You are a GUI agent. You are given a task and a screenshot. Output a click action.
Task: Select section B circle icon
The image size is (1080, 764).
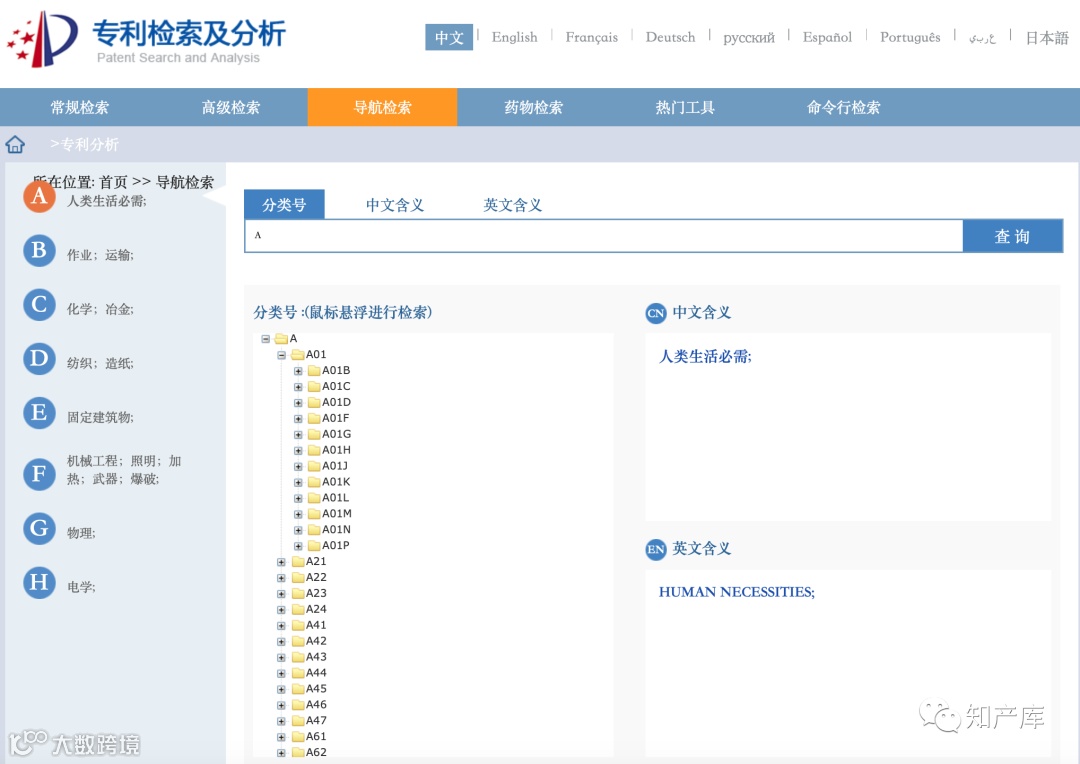pyautogui.click(x=39, y=251)
